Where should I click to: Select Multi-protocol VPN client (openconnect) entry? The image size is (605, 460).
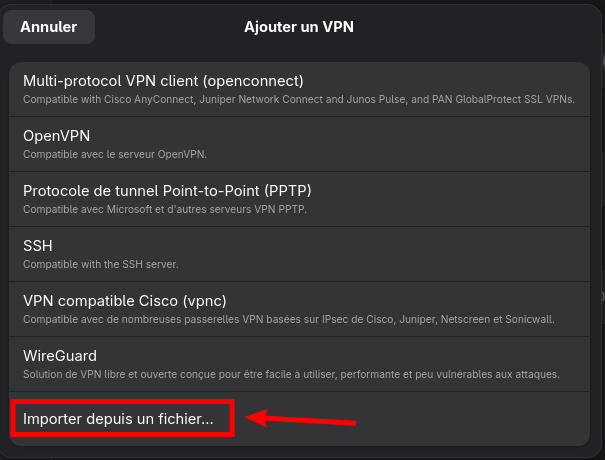click(299, 89)
